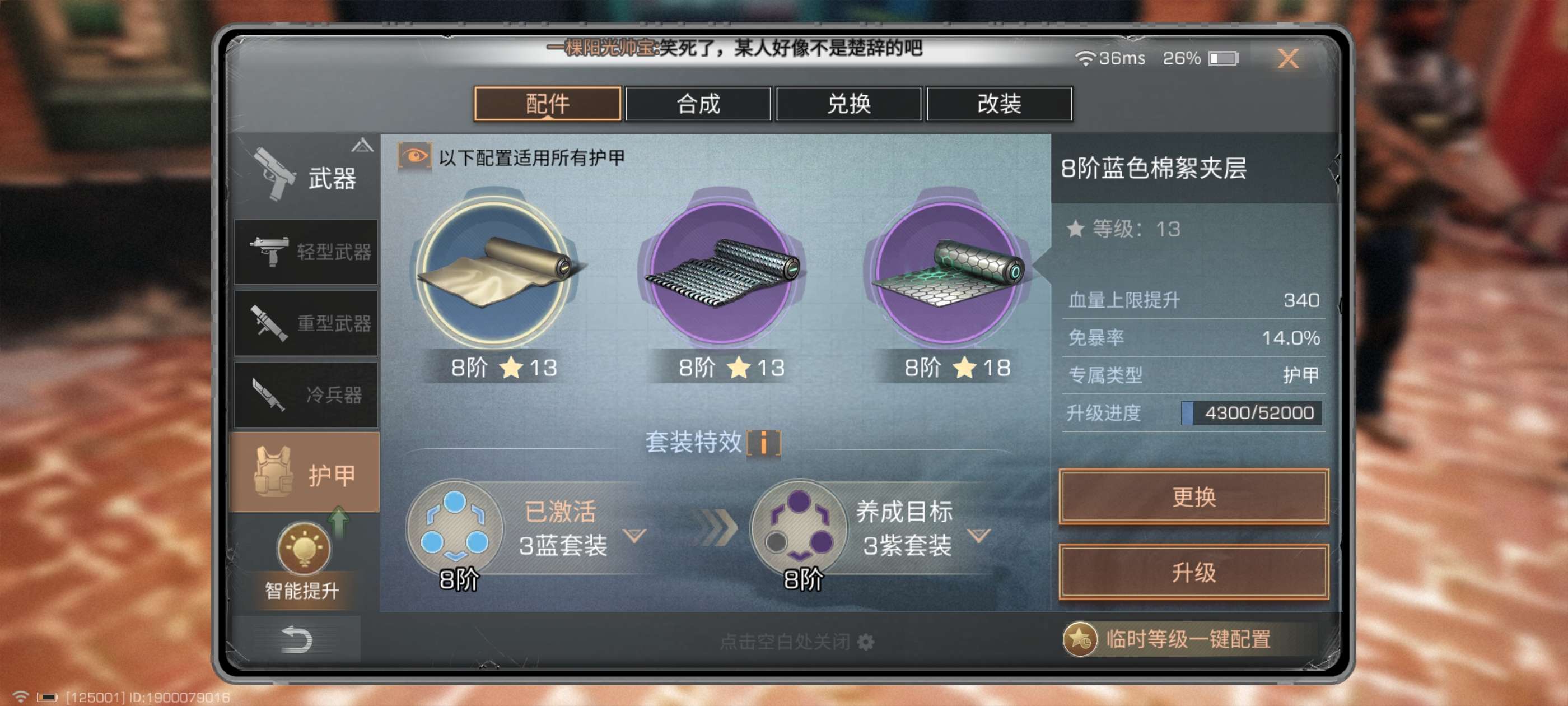
Task: Toggle the eye visibility icon
Action: coord(414,156)
